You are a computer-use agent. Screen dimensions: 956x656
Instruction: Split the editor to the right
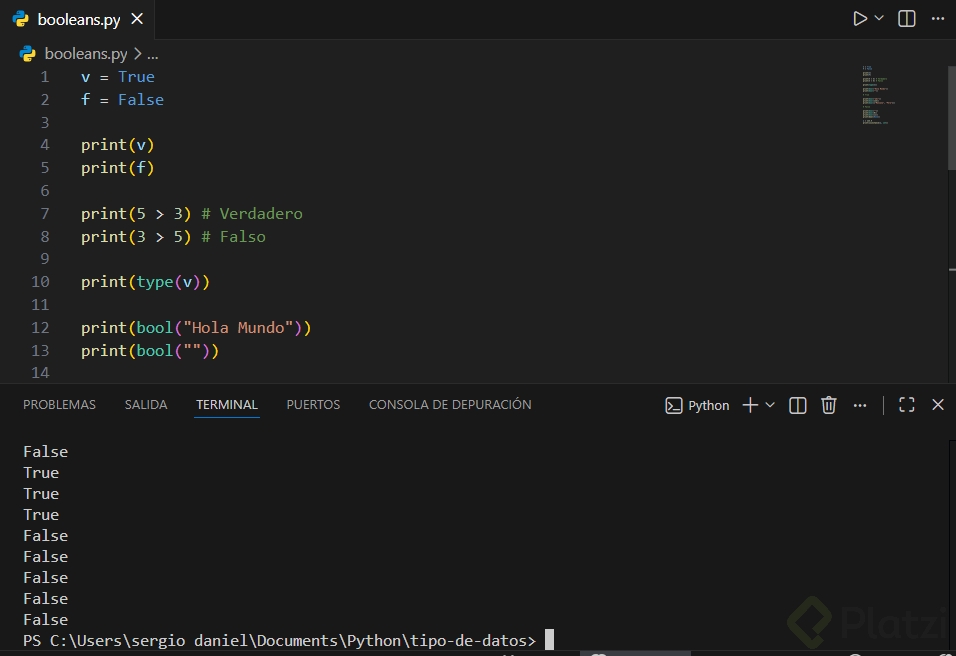[x=907, y=19]
